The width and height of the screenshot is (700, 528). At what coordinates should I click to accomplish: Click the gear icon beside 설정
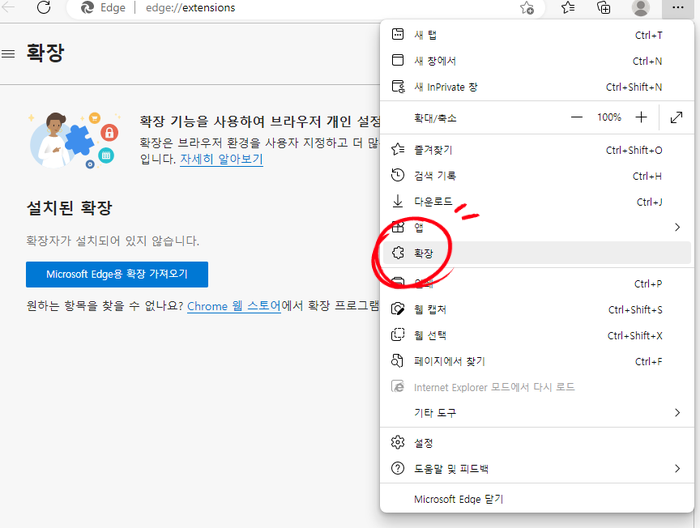coord(397,442)
